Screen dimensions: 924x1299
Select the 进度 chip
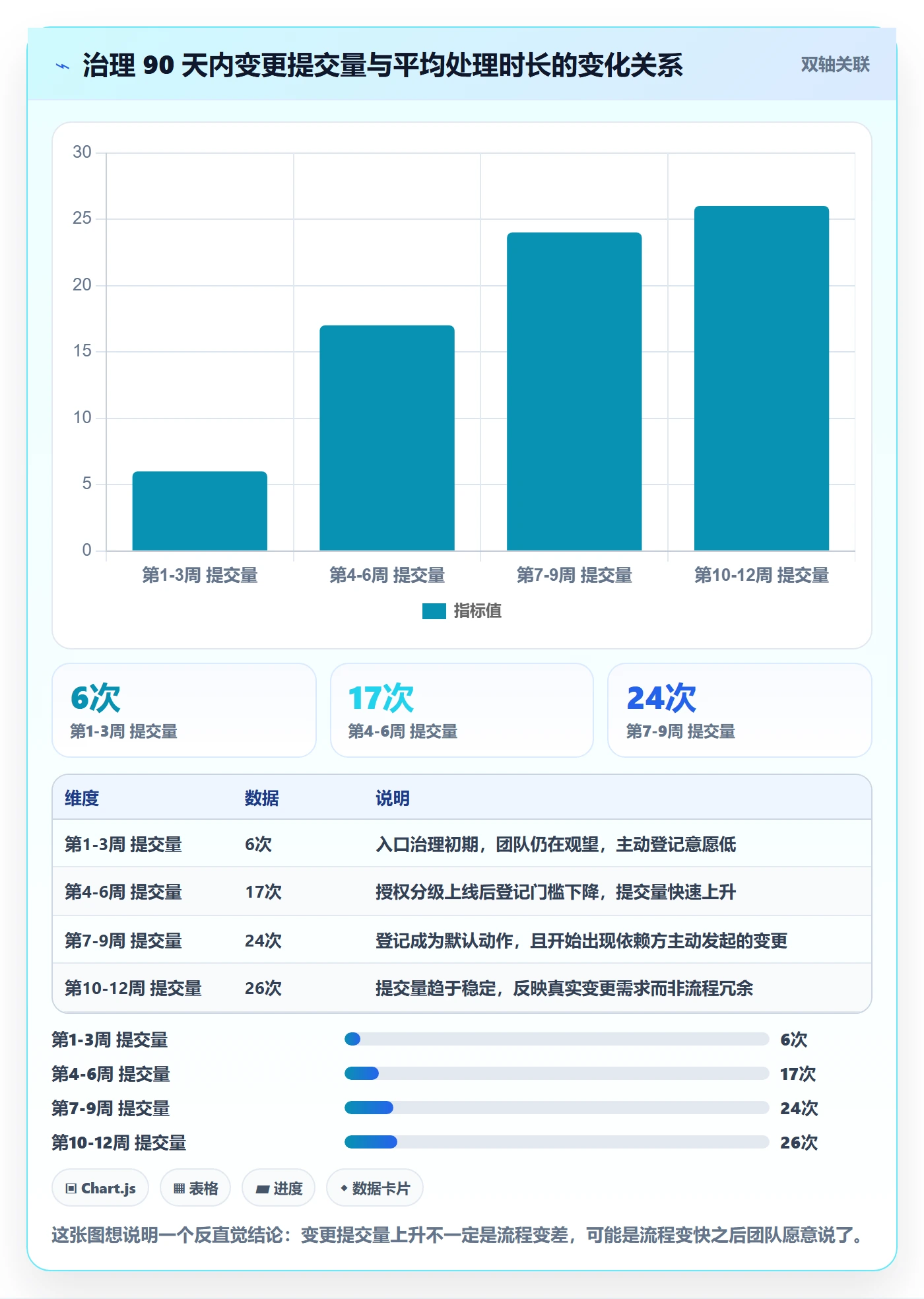[x=279, y=1188]
